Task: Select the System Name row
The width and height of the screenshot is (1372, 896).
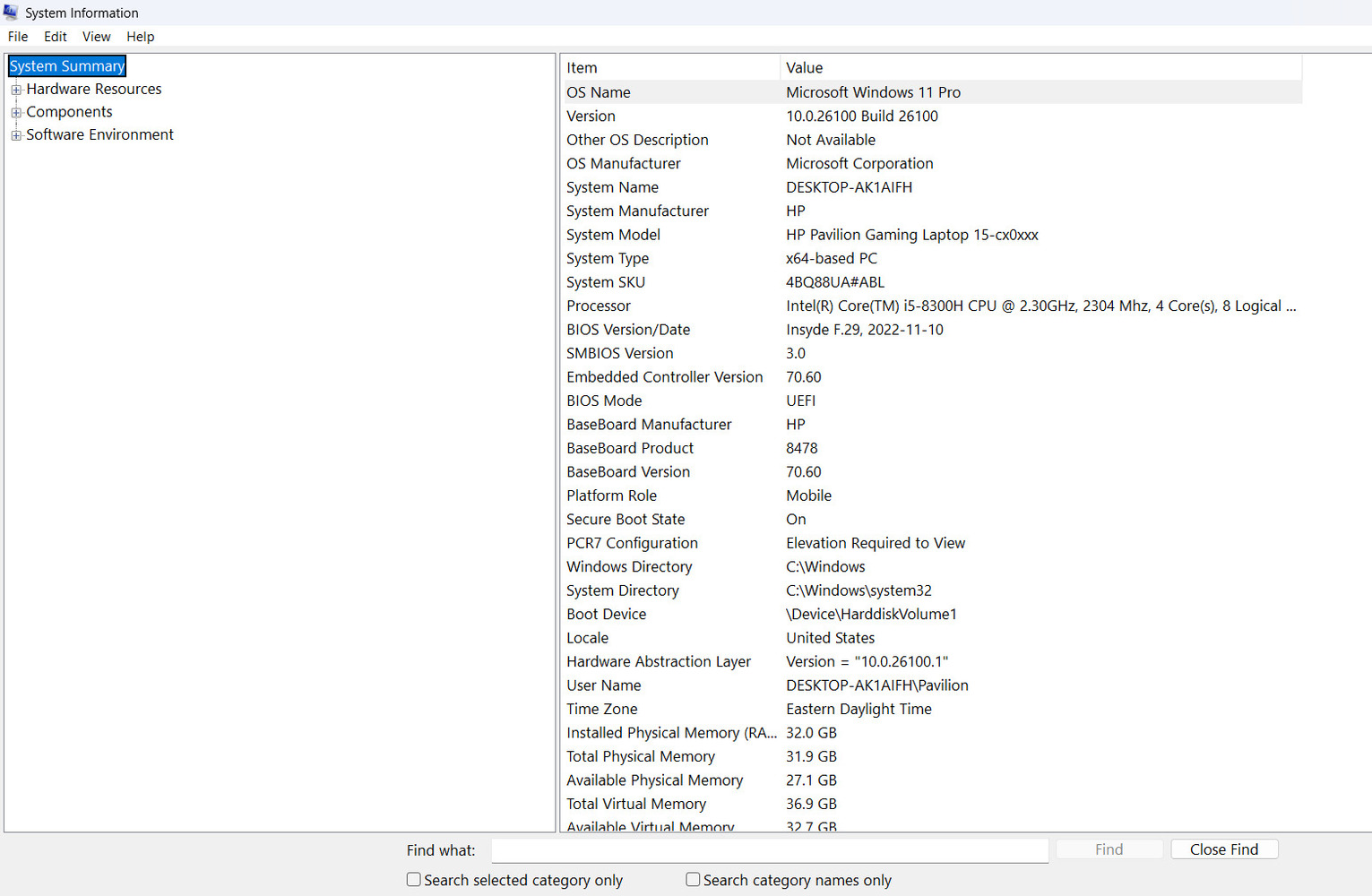Action: point(932,187)
